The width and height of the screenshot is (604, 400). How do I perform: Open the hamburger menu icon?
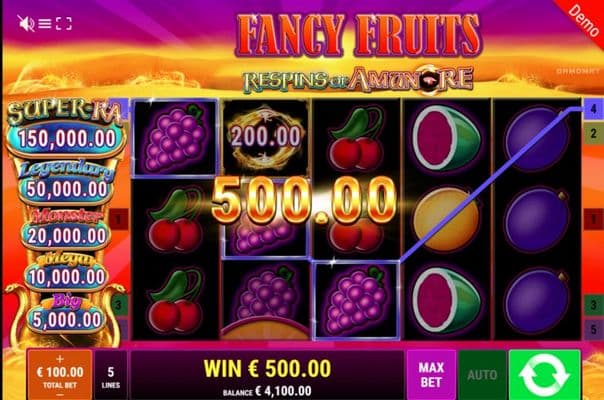click(45, 24)
